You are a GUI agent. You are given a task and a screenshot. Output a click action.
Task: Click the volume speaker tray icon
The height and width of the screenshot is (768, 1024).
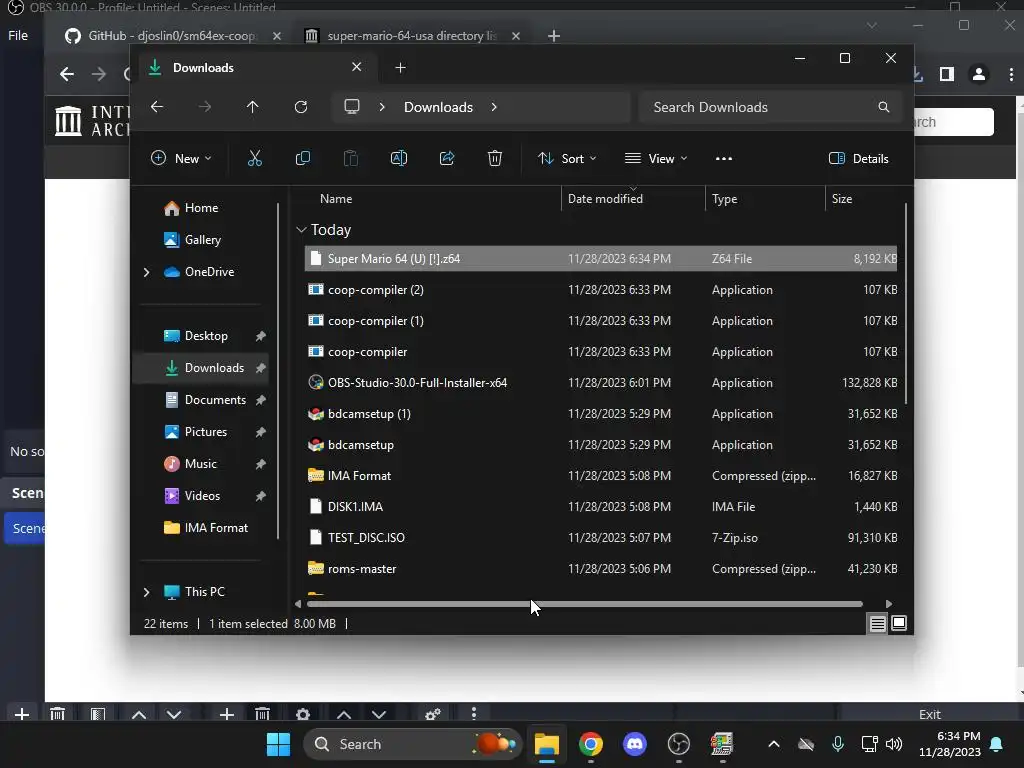pyautogui.click(x=894, y=744)
